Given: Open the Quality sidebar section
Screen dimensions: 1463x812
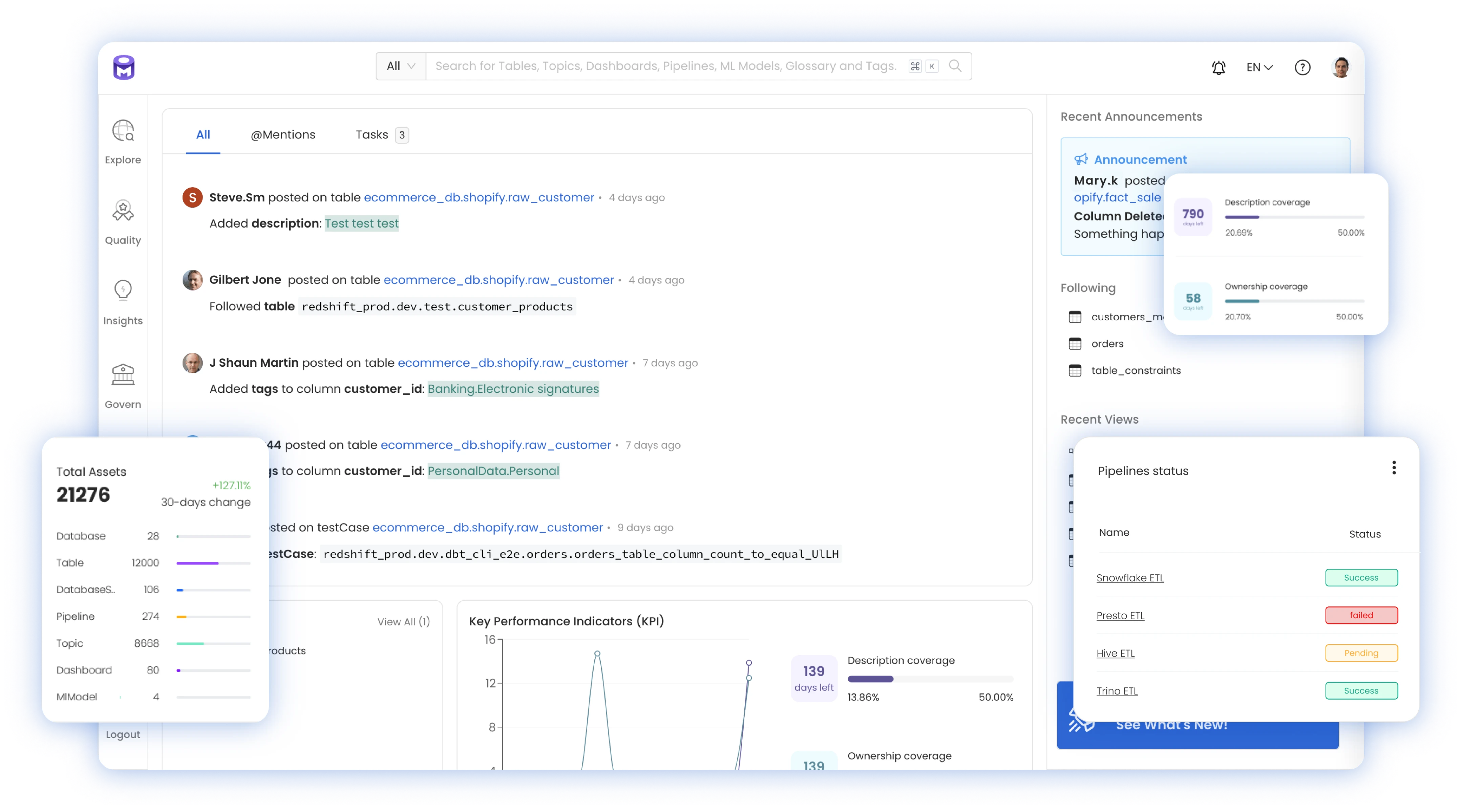Looking at the screenshot, I should (123, 222).
